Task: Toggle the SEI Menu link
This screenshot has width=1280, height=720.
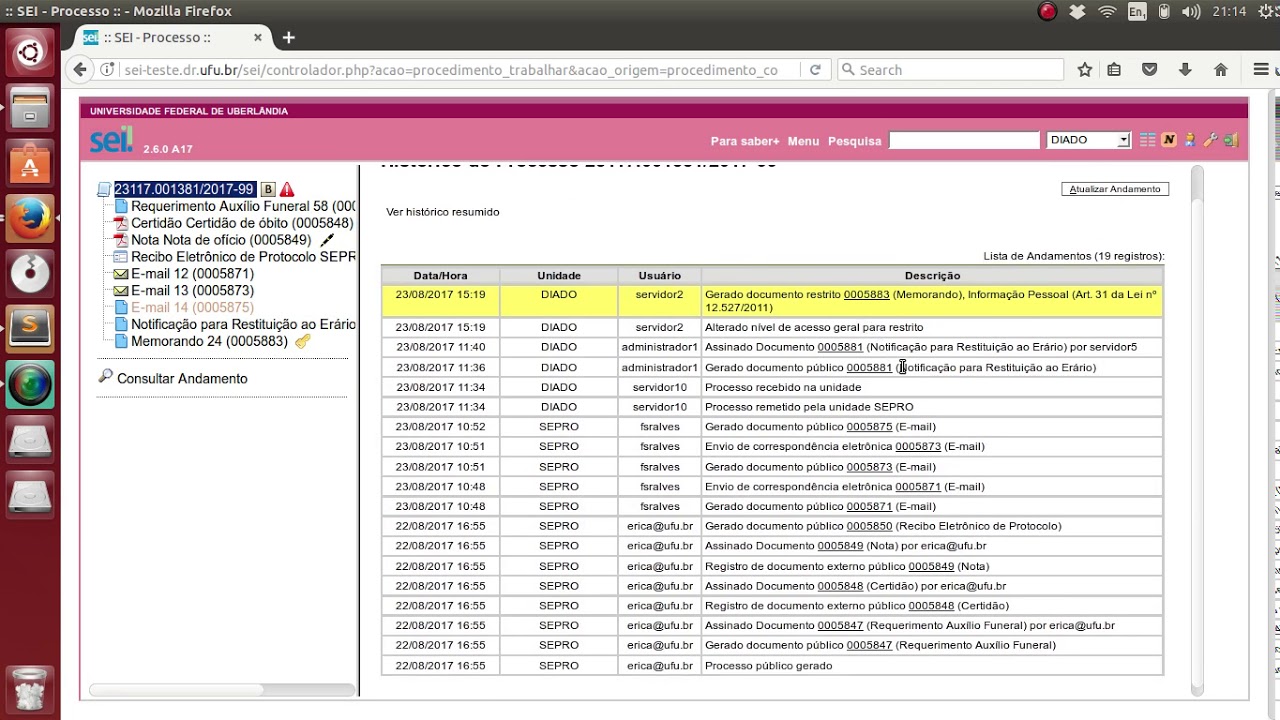Action: point(803,141)
